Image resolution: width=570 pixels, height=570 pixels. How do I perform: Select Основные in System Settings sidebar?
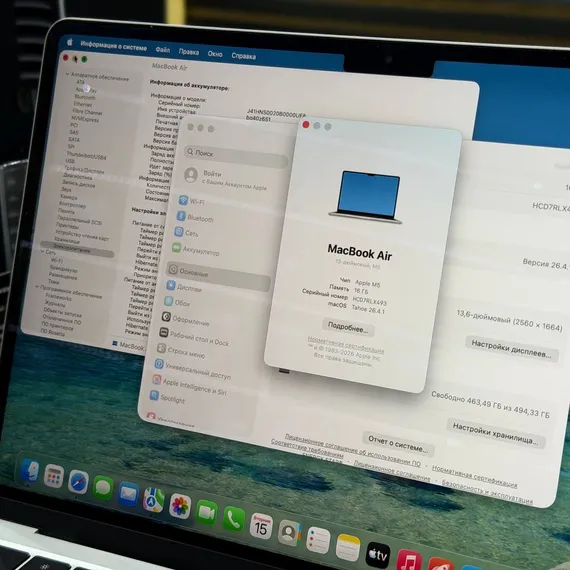point(218,276)
